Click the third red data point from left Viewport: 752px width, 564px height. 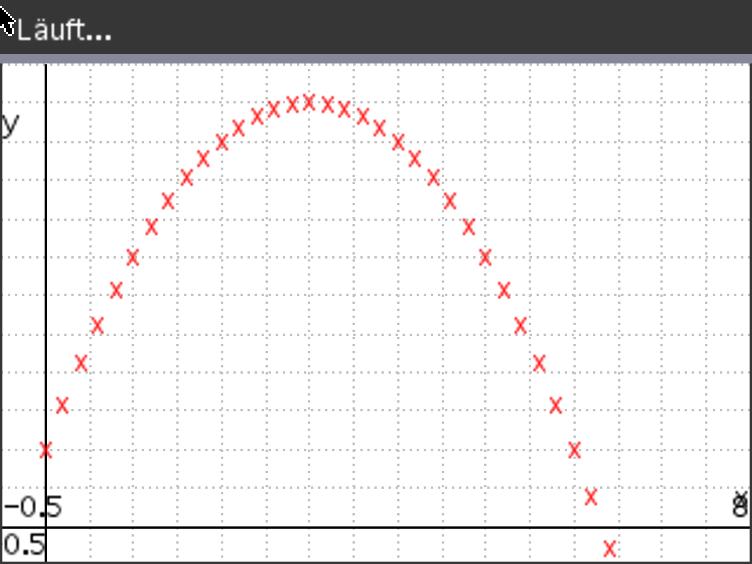81,363
